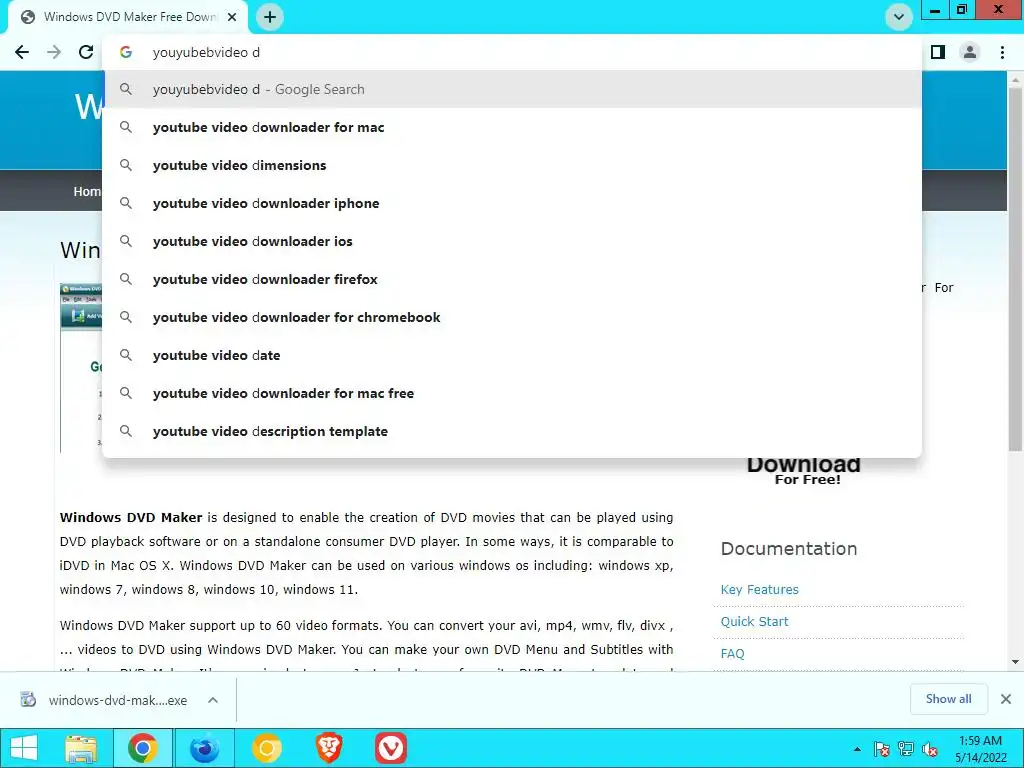The width and height of the screenshot is (1024, 768).
Task: Open the user profile avatar icon
Action: (x=970, y=52)
